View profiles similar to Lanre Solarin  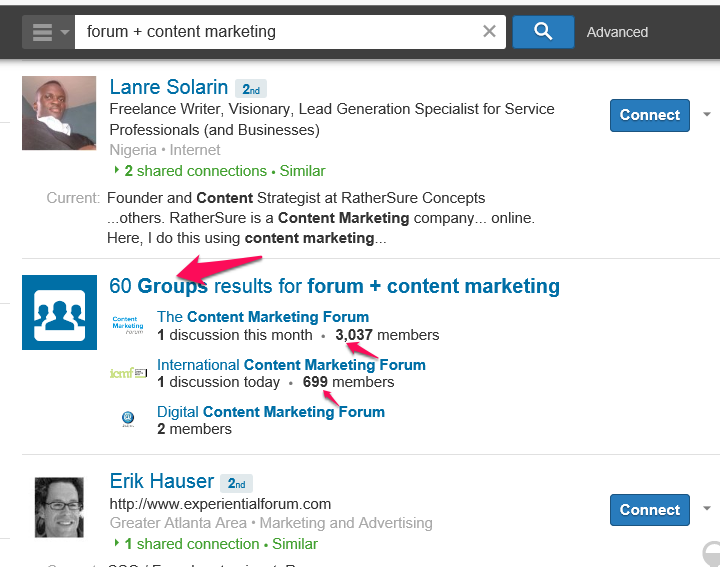coord(302,171)
